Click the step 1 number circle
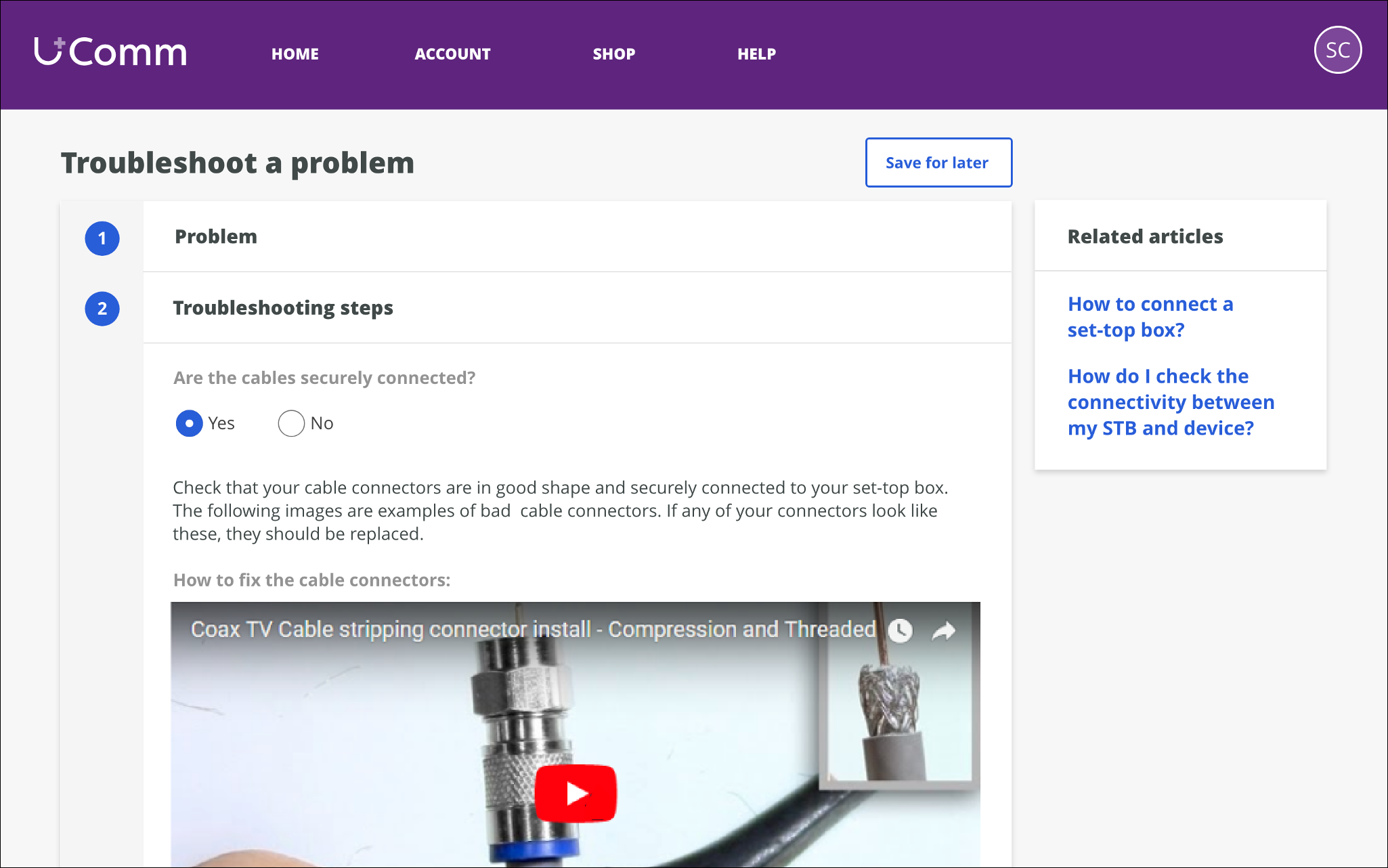Viewport: 1388px width, 868px height. click(x=102, y=238)
